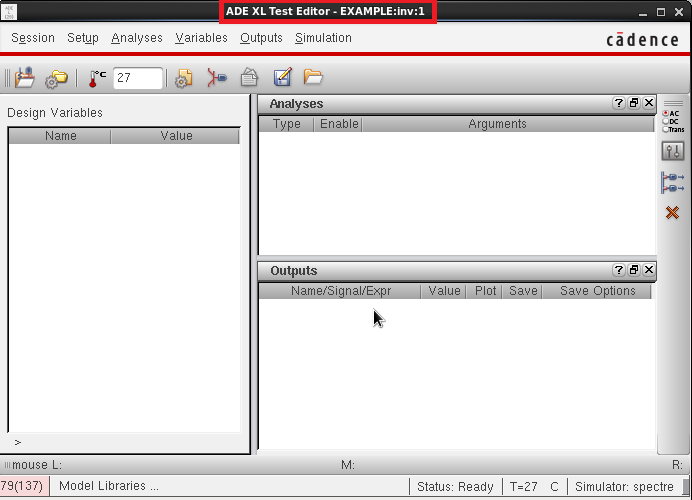Screen dimensions: 692x500
Task: Float the Analyses panel
Action: click(x=634, y=103)
